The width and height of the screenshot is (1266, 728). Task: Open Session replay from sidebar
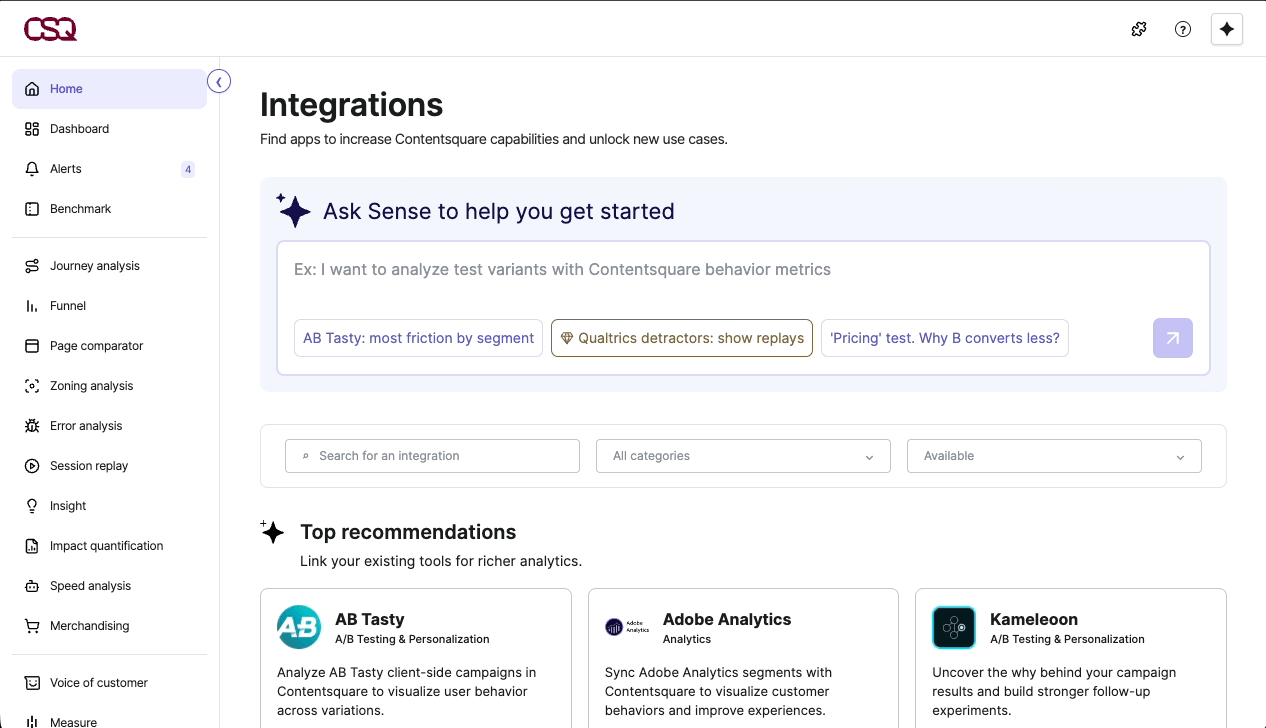point(109,466)
